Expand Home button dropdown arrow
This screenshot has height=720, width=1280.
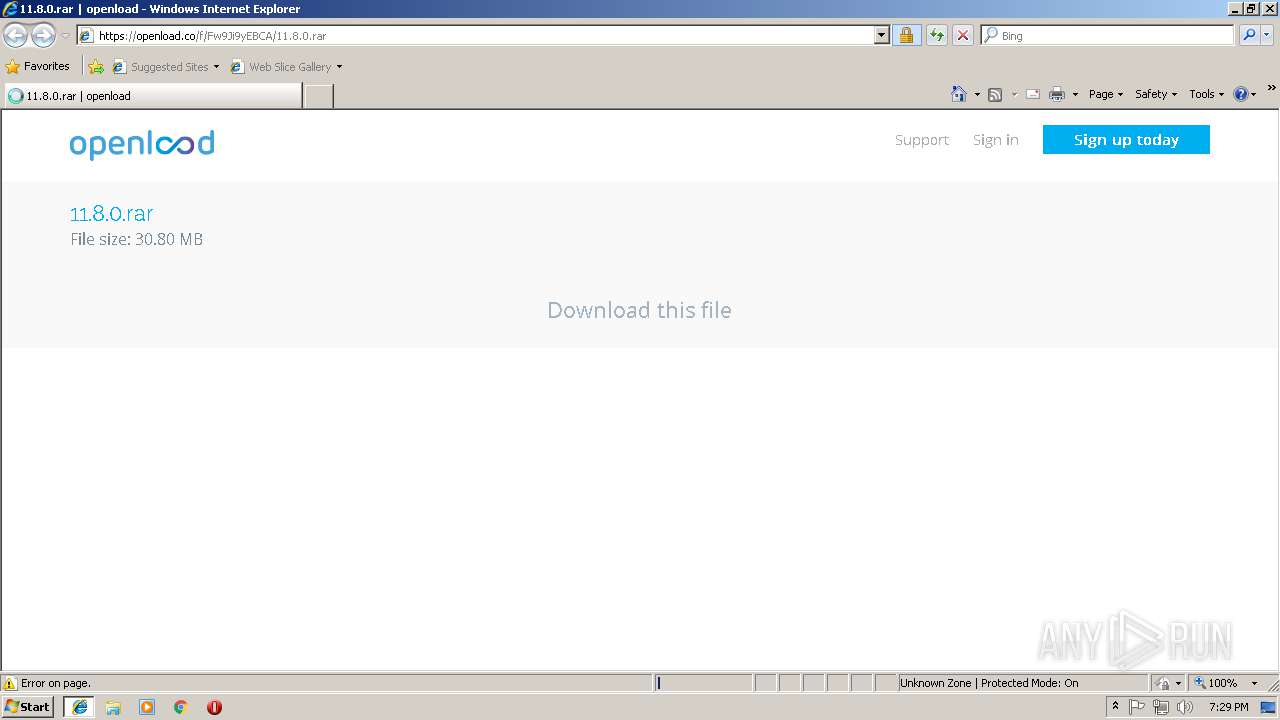point(977,94)
